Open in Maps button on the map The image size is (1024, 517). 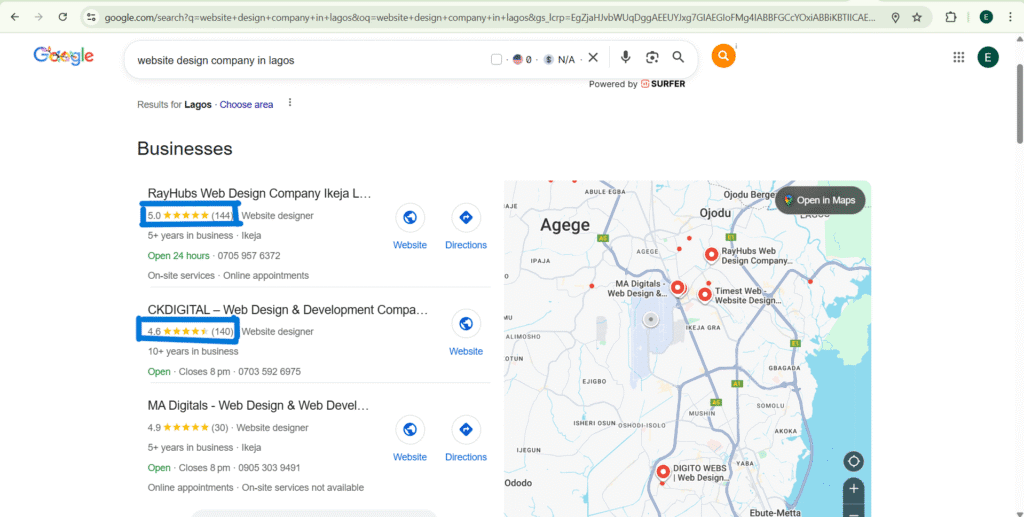[820, 200]
